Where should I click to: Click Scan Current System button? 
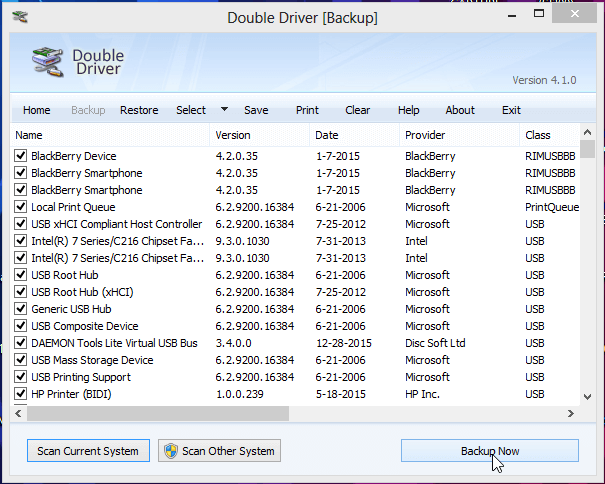[x=88, y=450]
